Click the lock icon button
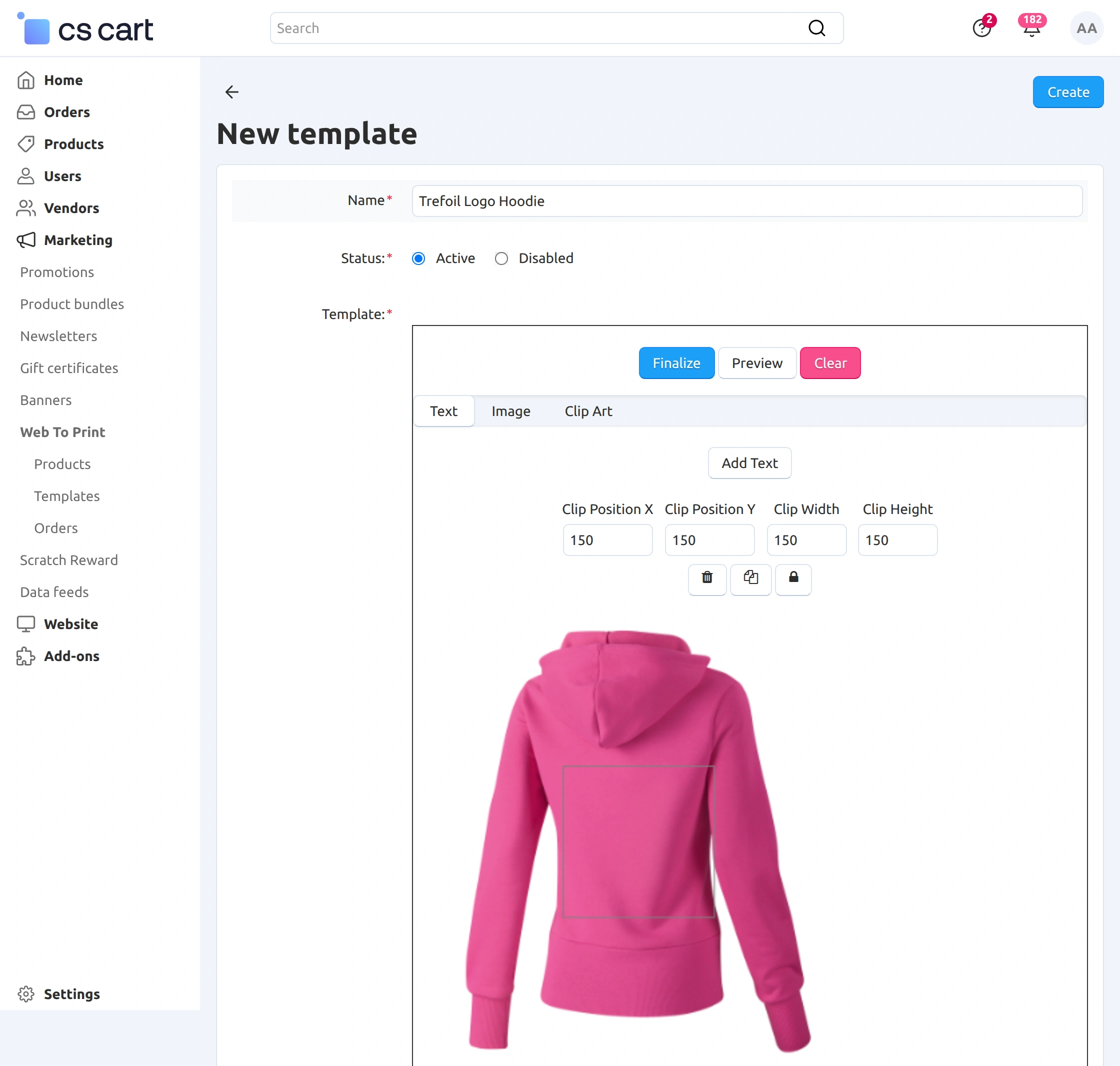Image resolution: width=1120 pixels, height=1066 pixels. coord(793,578)
